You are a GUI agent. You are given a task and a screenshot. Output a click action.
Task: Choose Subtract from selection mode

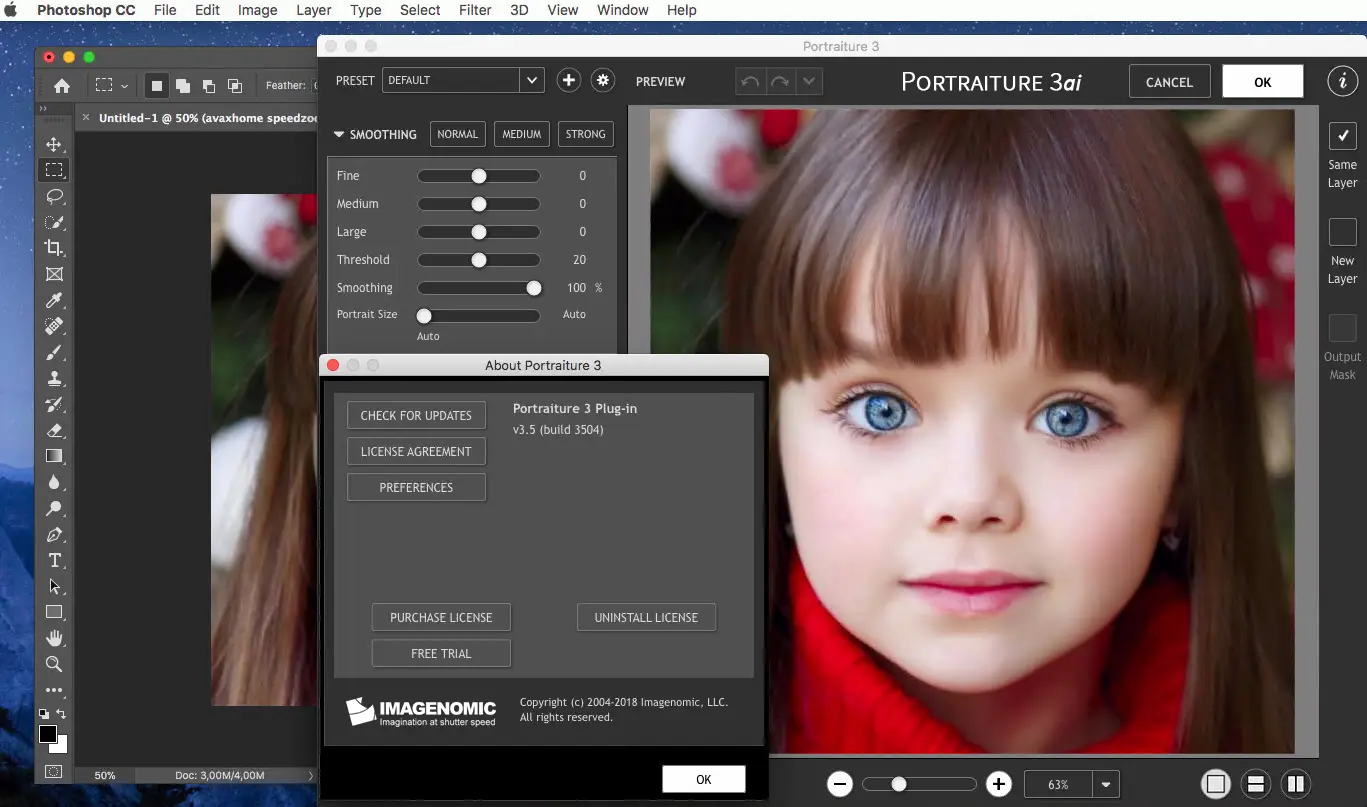coord(208,86)
